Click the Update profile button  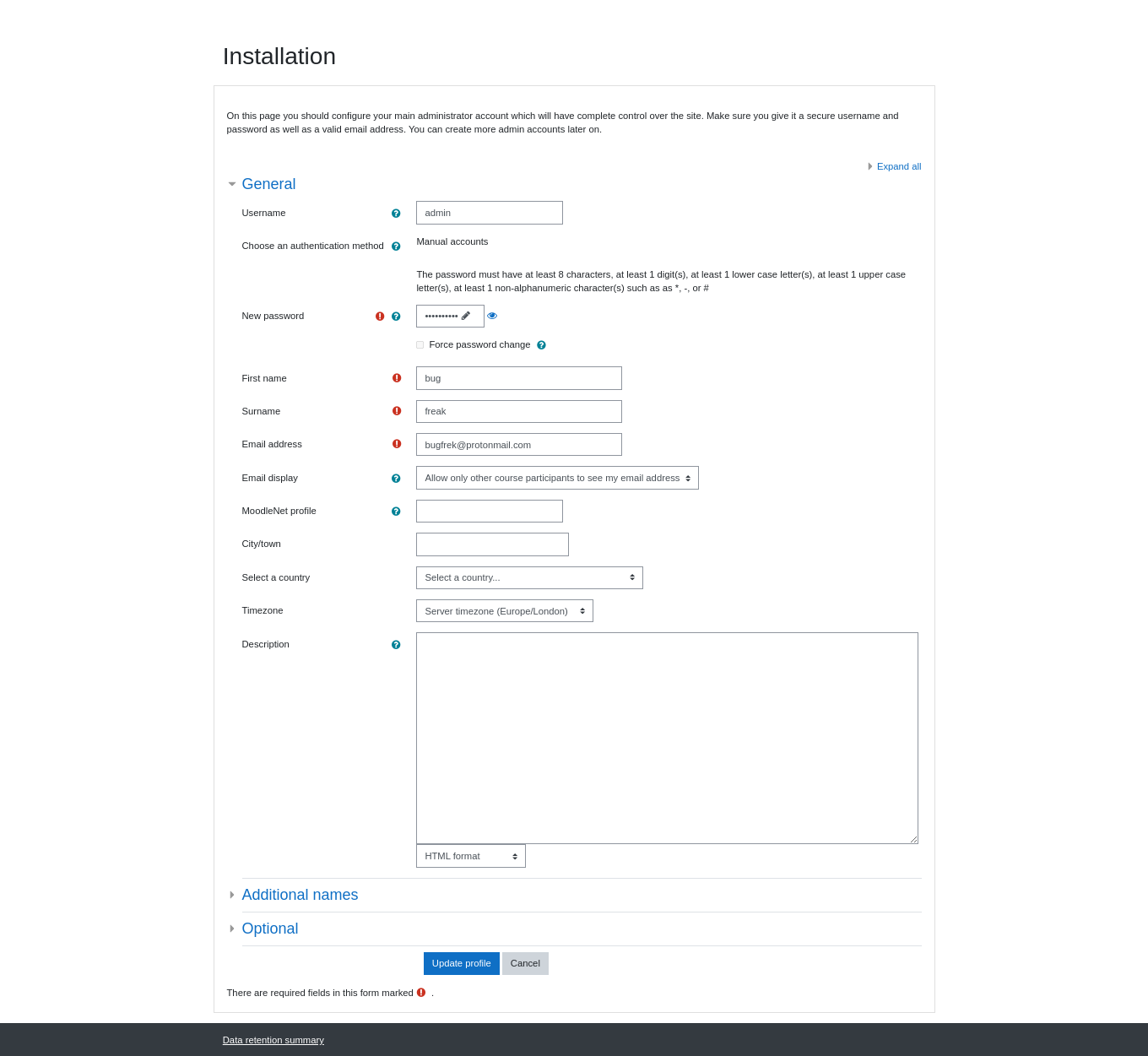[x=461, y=963]
